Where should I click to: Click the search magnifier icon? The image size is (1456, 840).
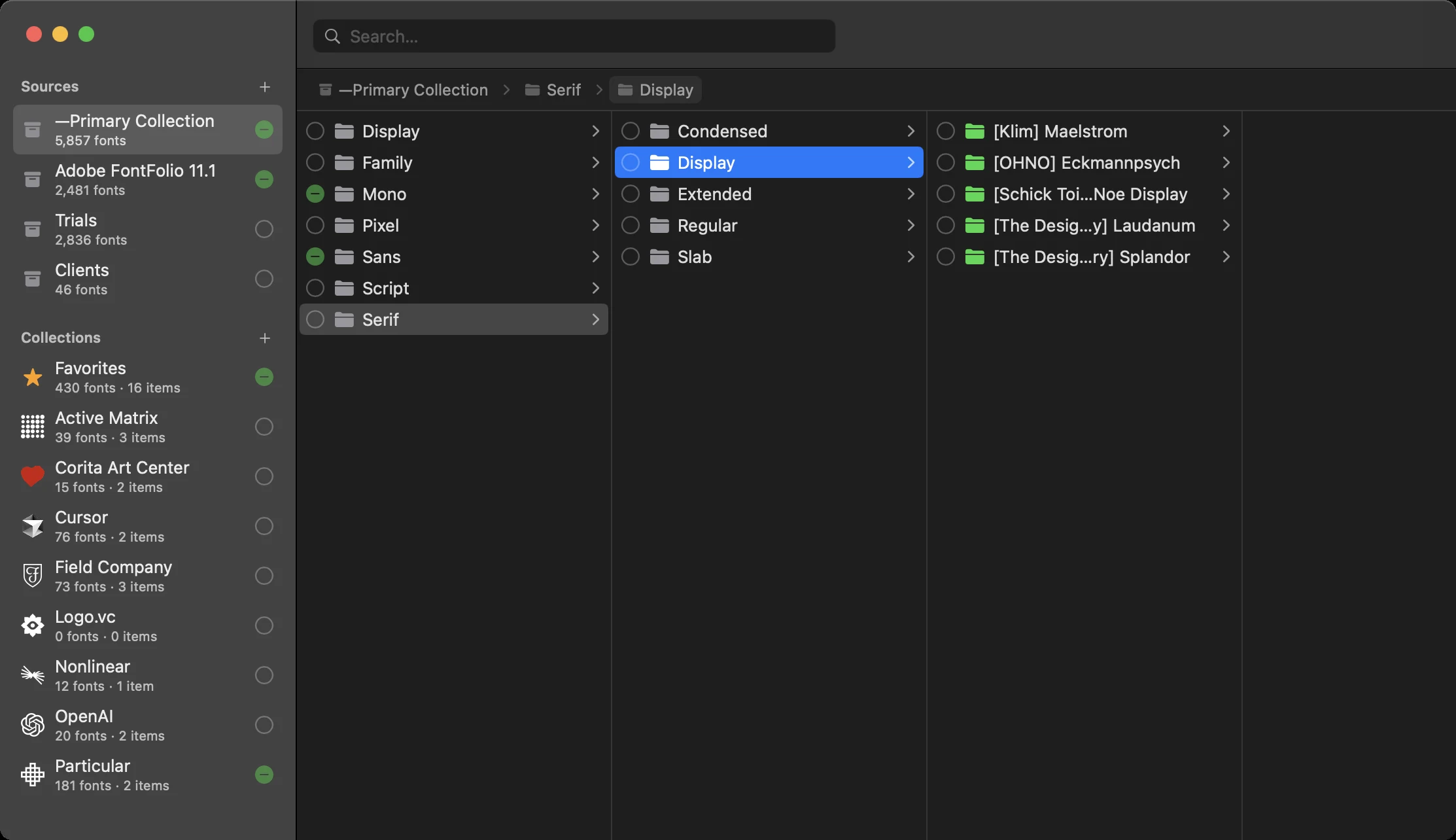pyautogui.click(x=333, y=37)
